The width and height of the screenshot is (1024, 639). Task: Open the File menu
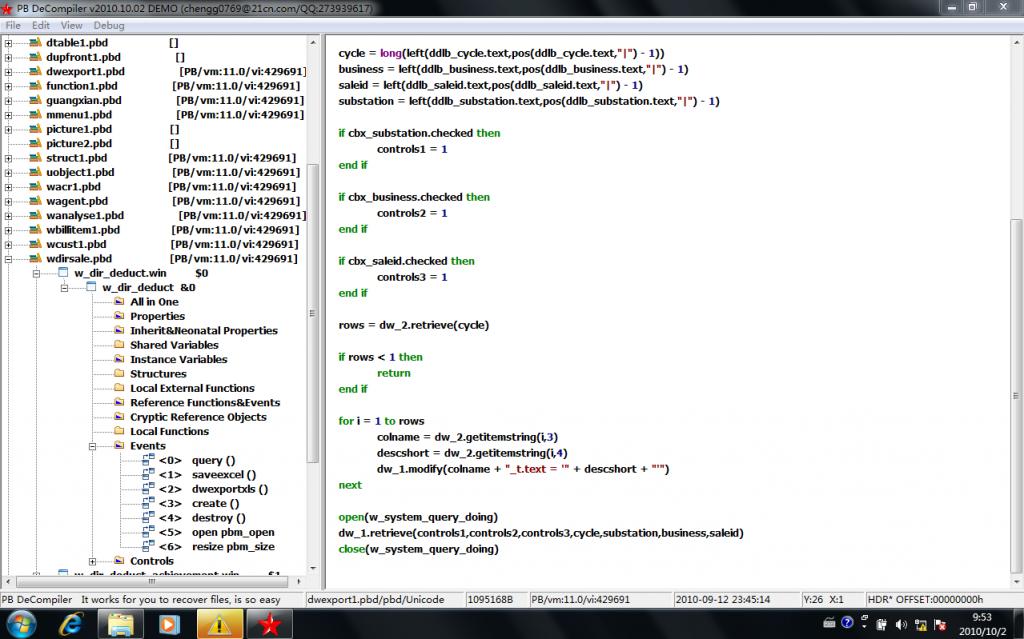tap(11, 25)
